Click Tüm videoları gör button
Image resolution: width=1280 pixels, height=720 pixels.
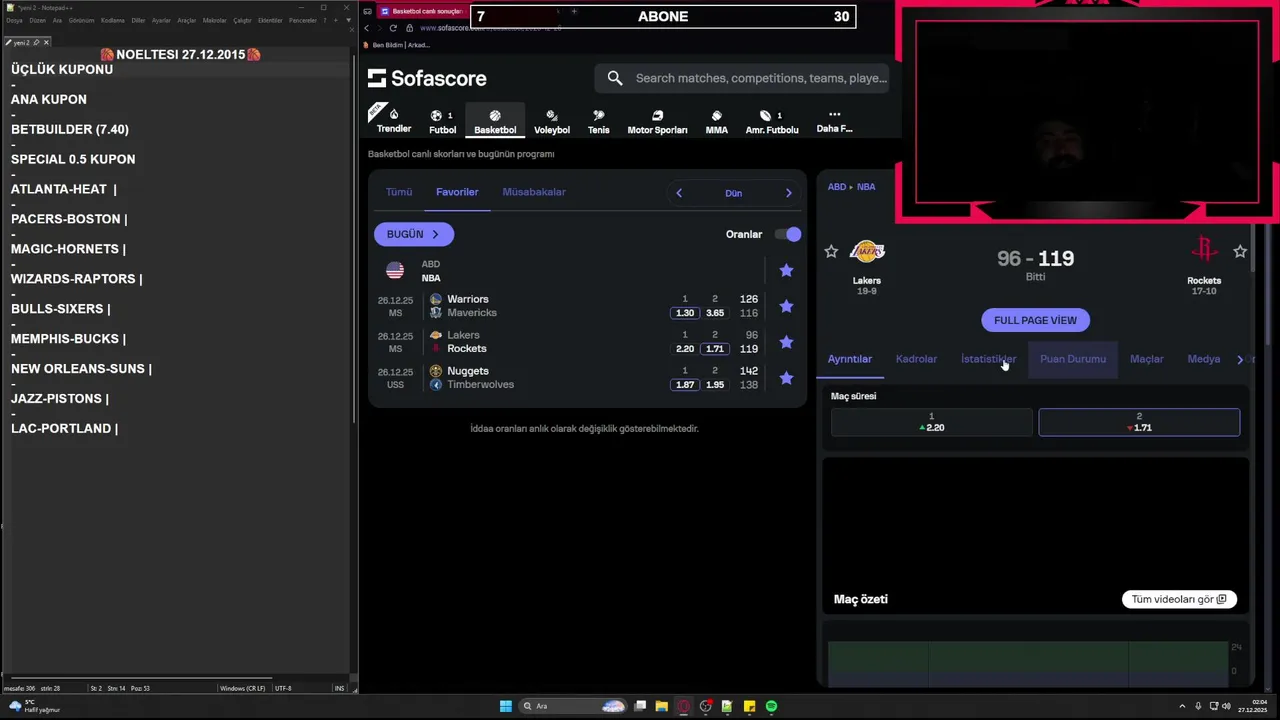(x=1179, y=599)
